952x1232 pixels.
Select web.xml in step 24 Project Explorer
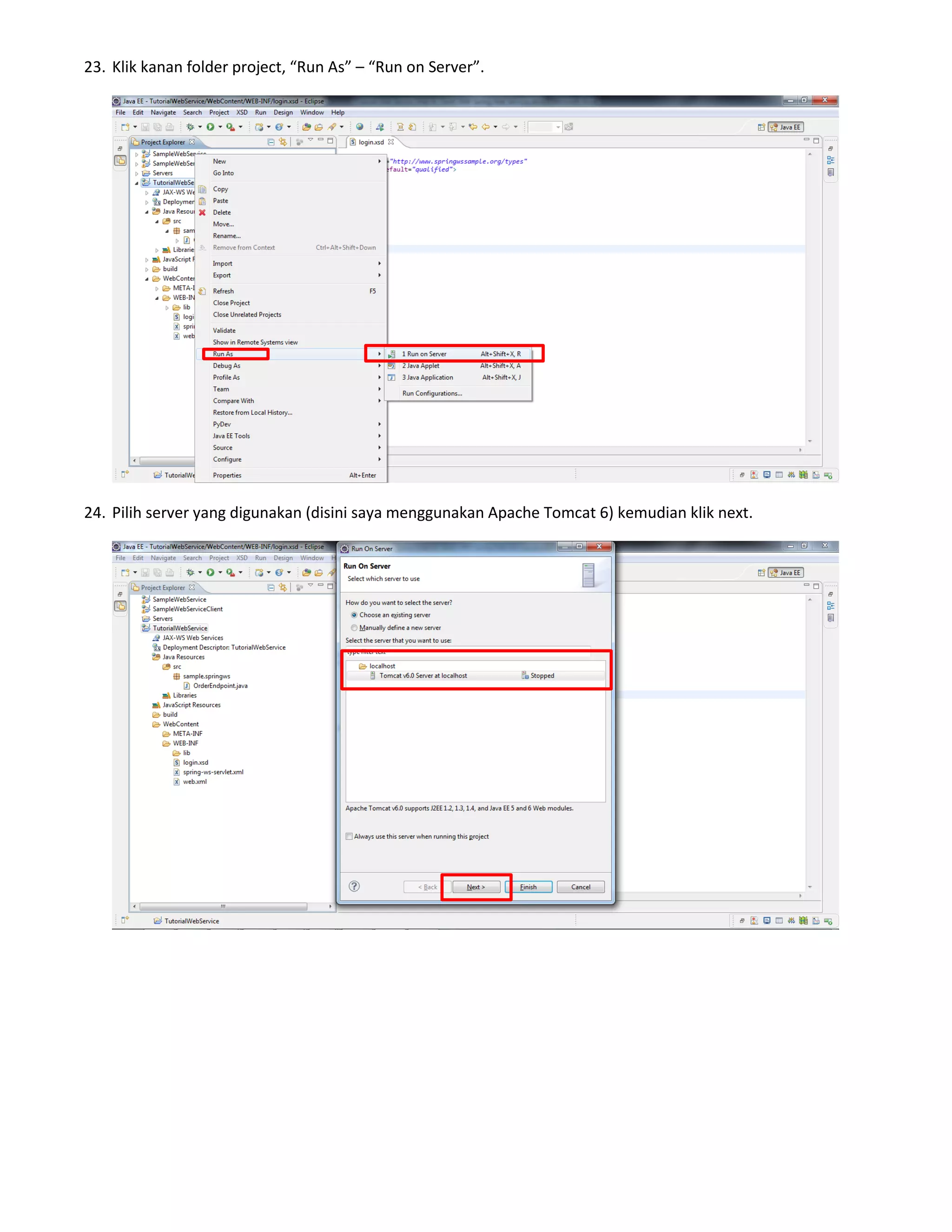pos(190,782)
